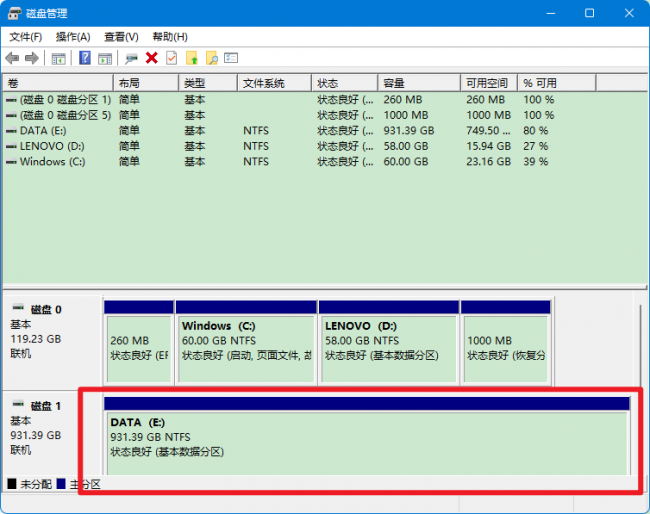The width and height of the screenshot is (650, 514).
Task: Click the disk icon beside 磁盘 1 label
Action: click(19, 404)
